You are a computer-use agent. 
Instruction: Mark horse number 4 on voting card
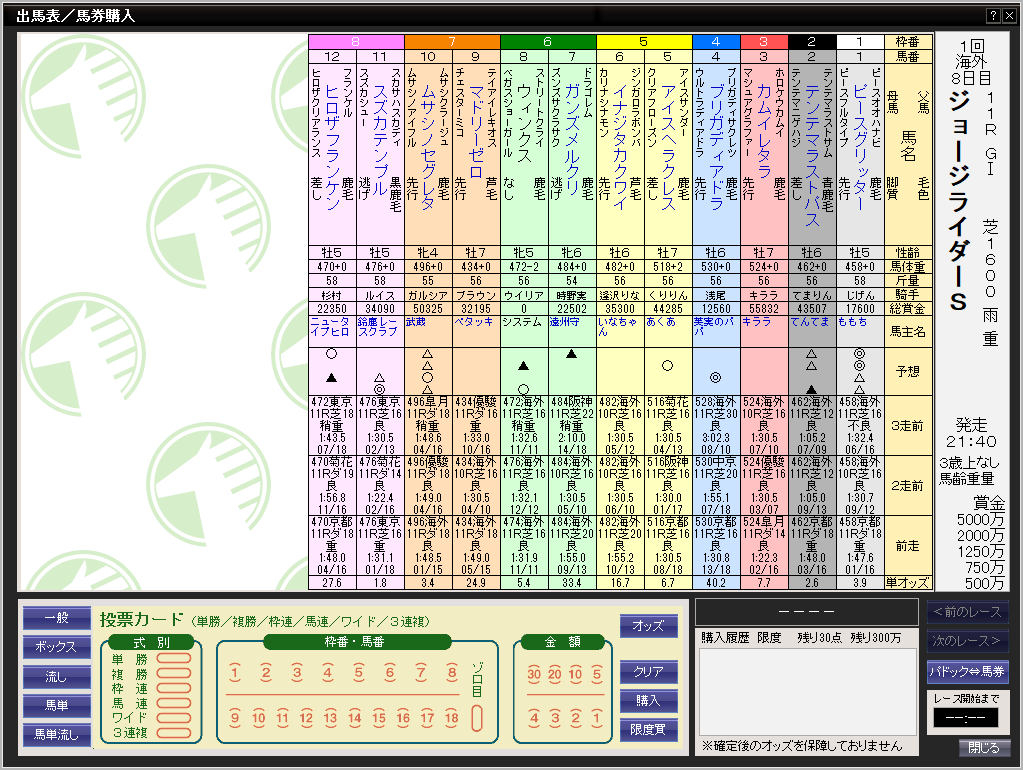[328, 673]
